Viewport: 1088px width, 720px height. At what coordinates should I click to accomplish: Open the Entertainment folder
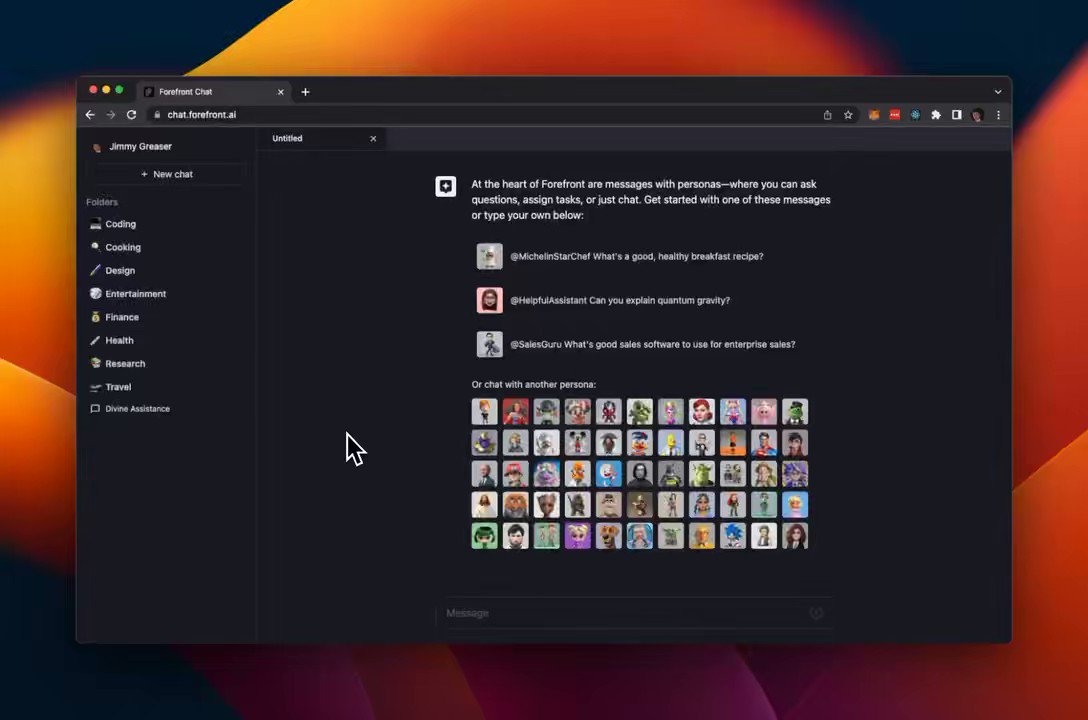128,293
